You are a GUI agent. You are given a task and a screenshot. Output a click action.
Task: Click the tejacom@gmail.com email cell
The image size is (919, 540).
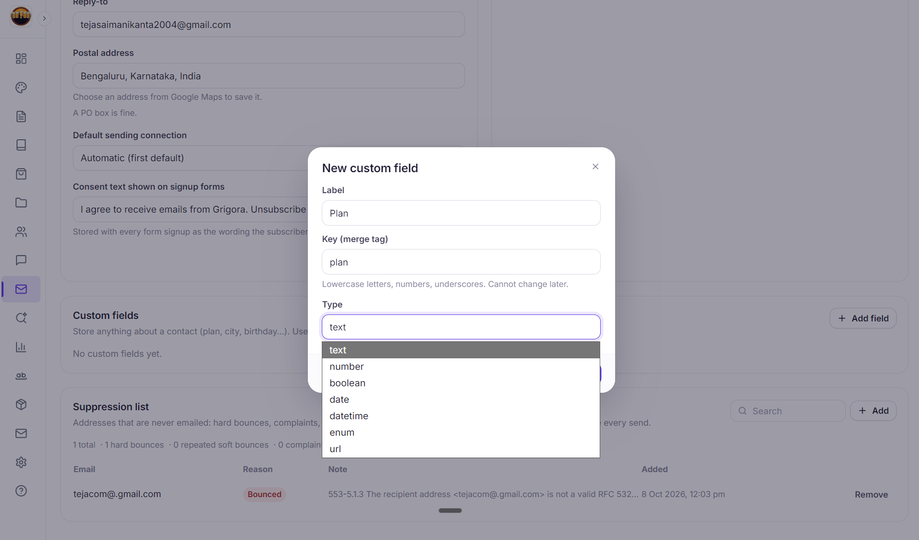pyautogui.click(x=117, y=494)
